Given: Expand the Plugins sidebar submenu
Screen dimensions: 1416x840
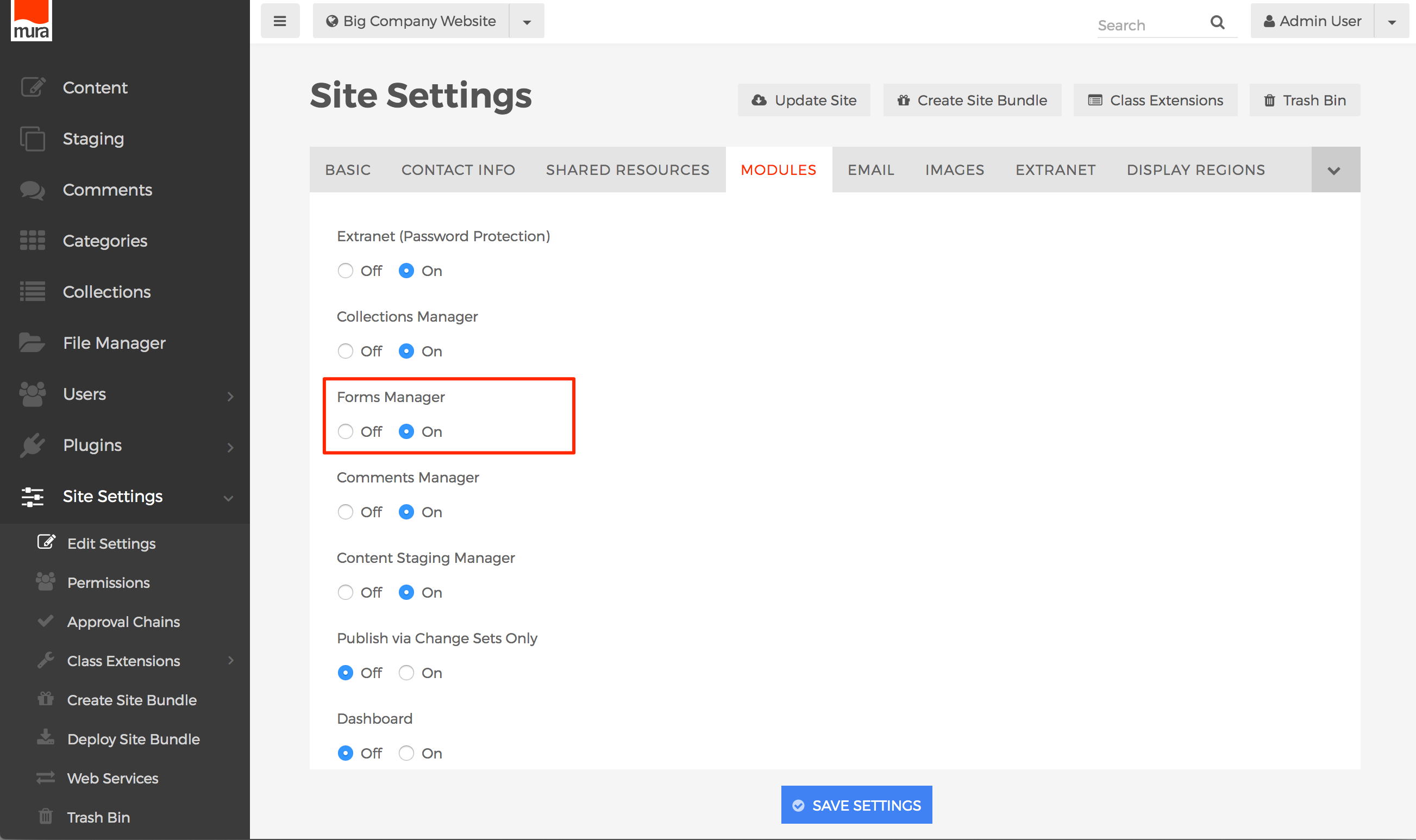Looking at the screenshot, I should click(230, 447).
